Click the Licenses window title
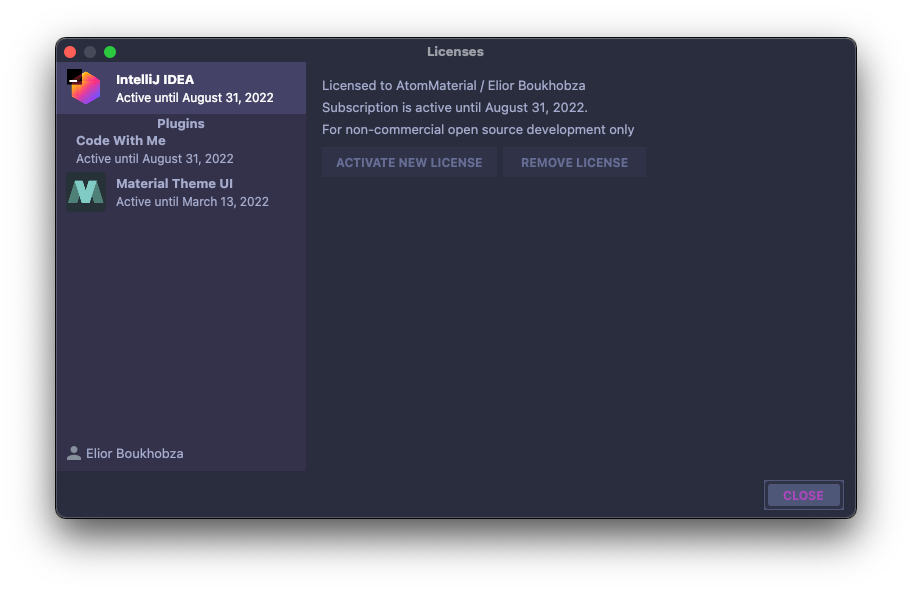This screenshot has height=592, width=912. [455, 52]
